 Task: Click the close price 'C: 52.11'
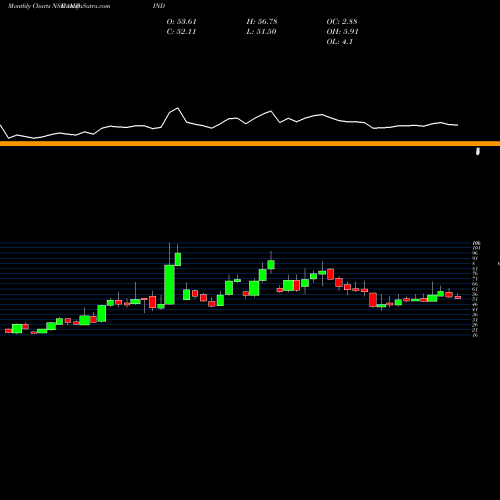[x=181, y=32]
